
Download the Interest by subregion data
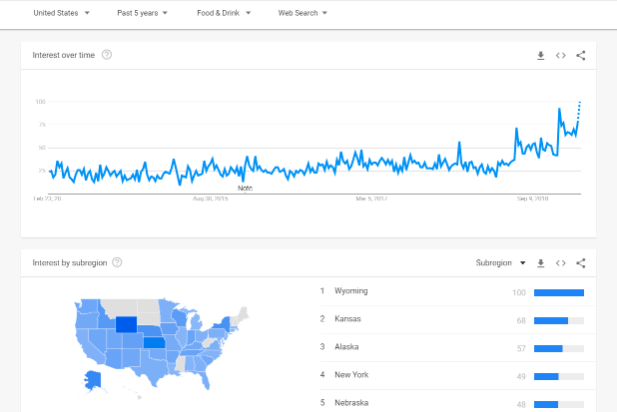tap(541, 263)
